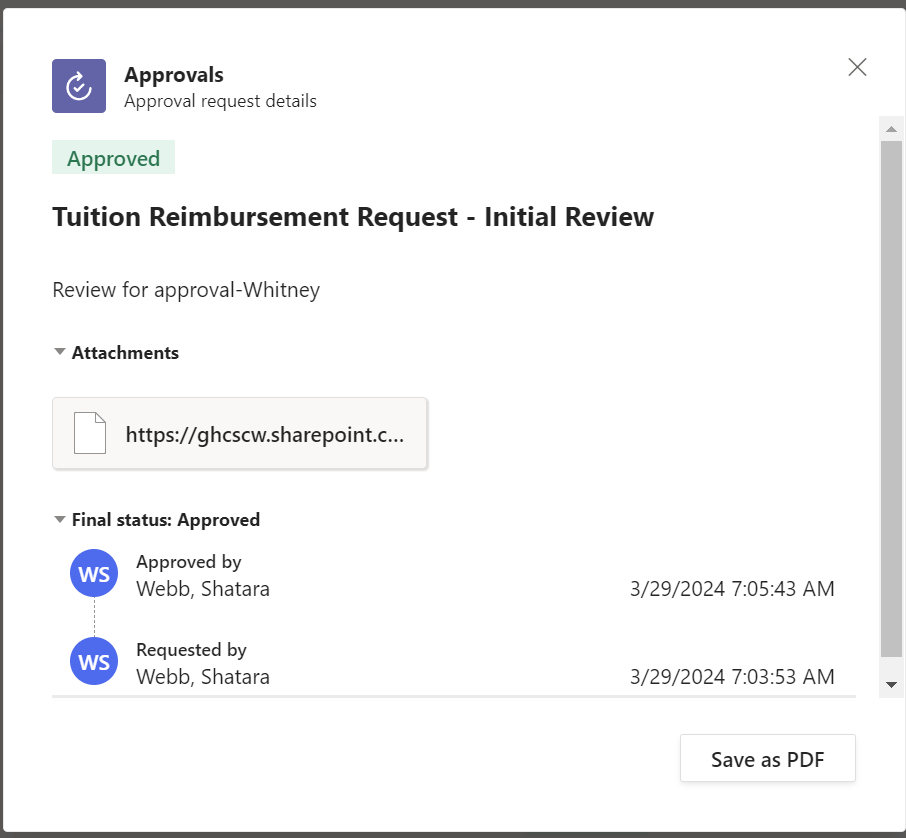
Task: Click Webb, Shatara under Approved by
Action: click(203, 589)
